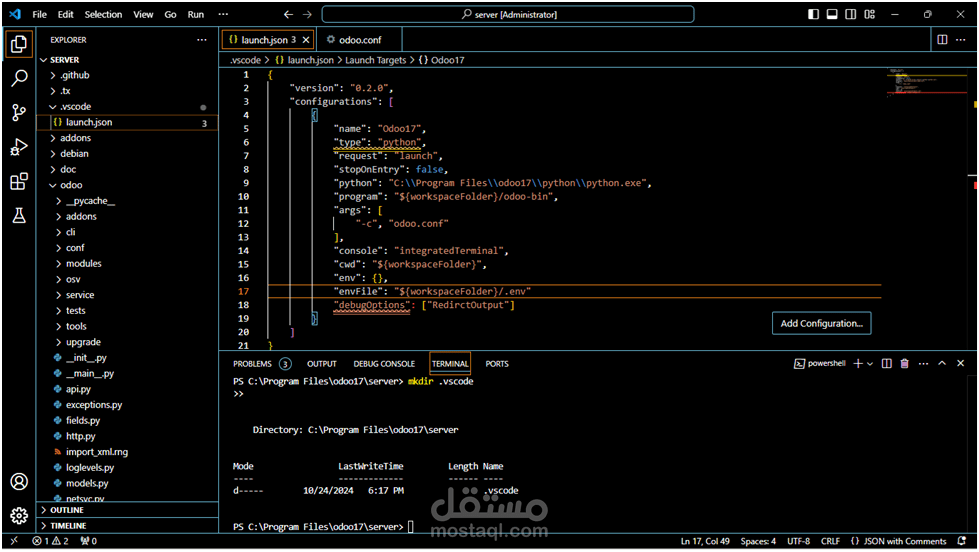The width and height of the screenshot is (979, 552).
Task: Split the terminal pane
Action: (x=887, y=363)
